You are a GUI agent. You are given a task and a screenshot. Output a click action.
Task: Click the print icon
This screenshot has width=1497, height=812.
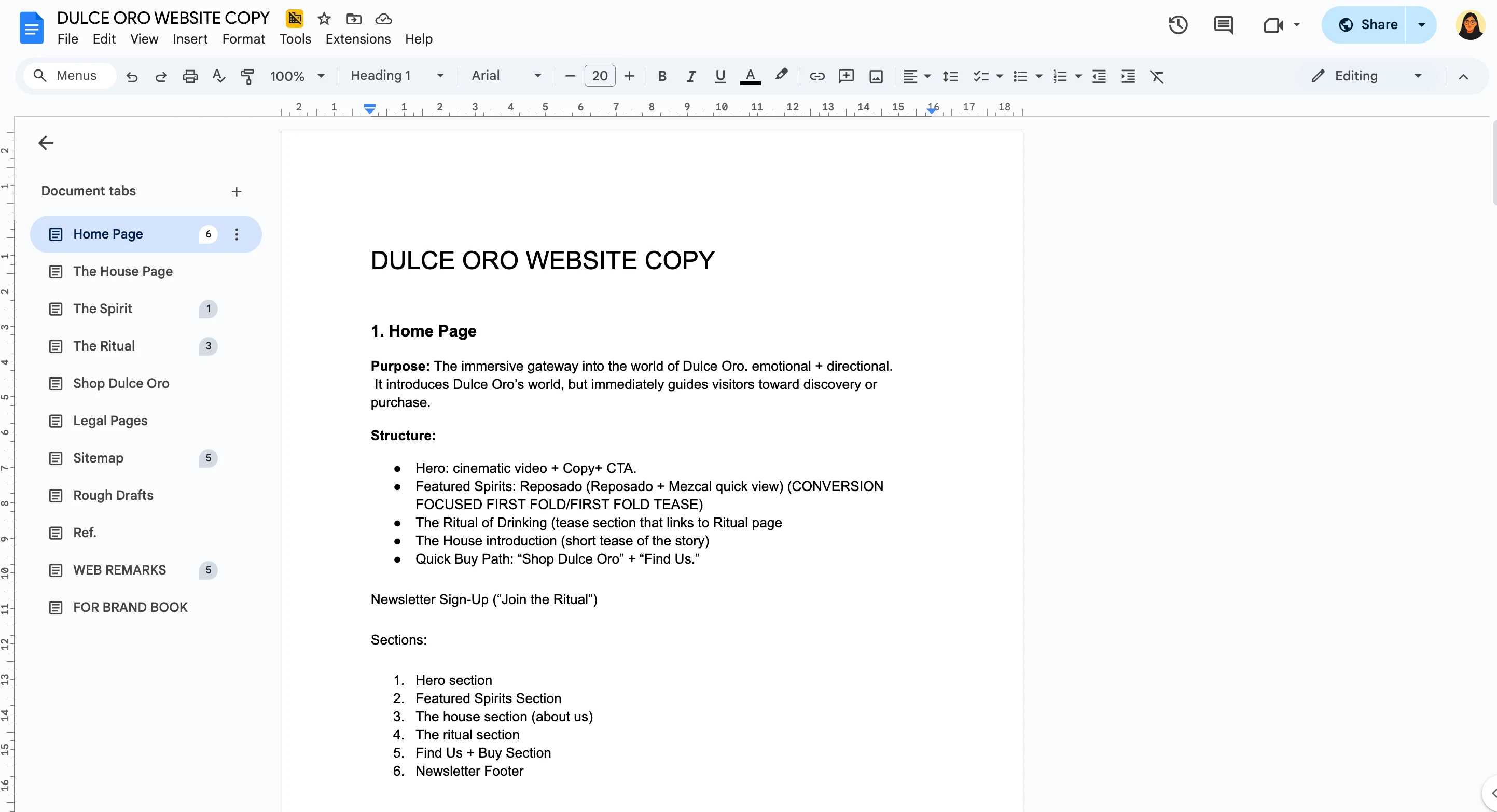(x=190, y=76)
